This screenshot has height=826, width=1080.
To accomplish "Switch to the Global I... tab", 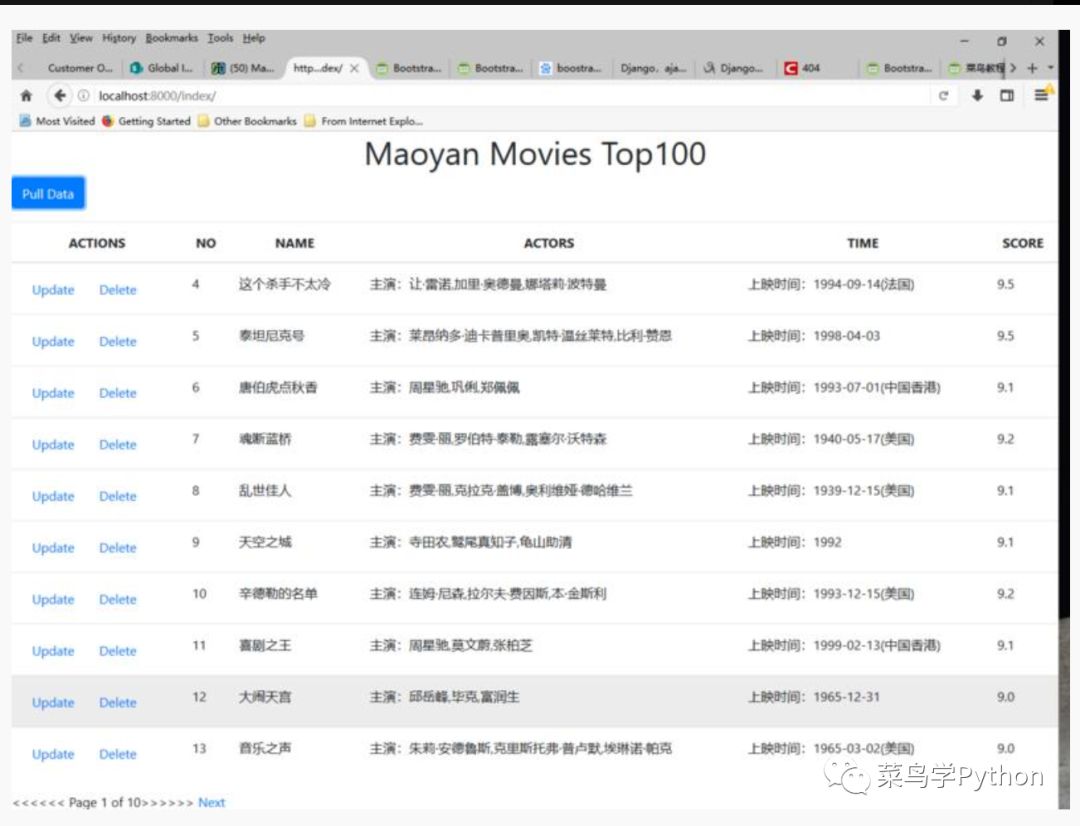I will click(163, 68).
